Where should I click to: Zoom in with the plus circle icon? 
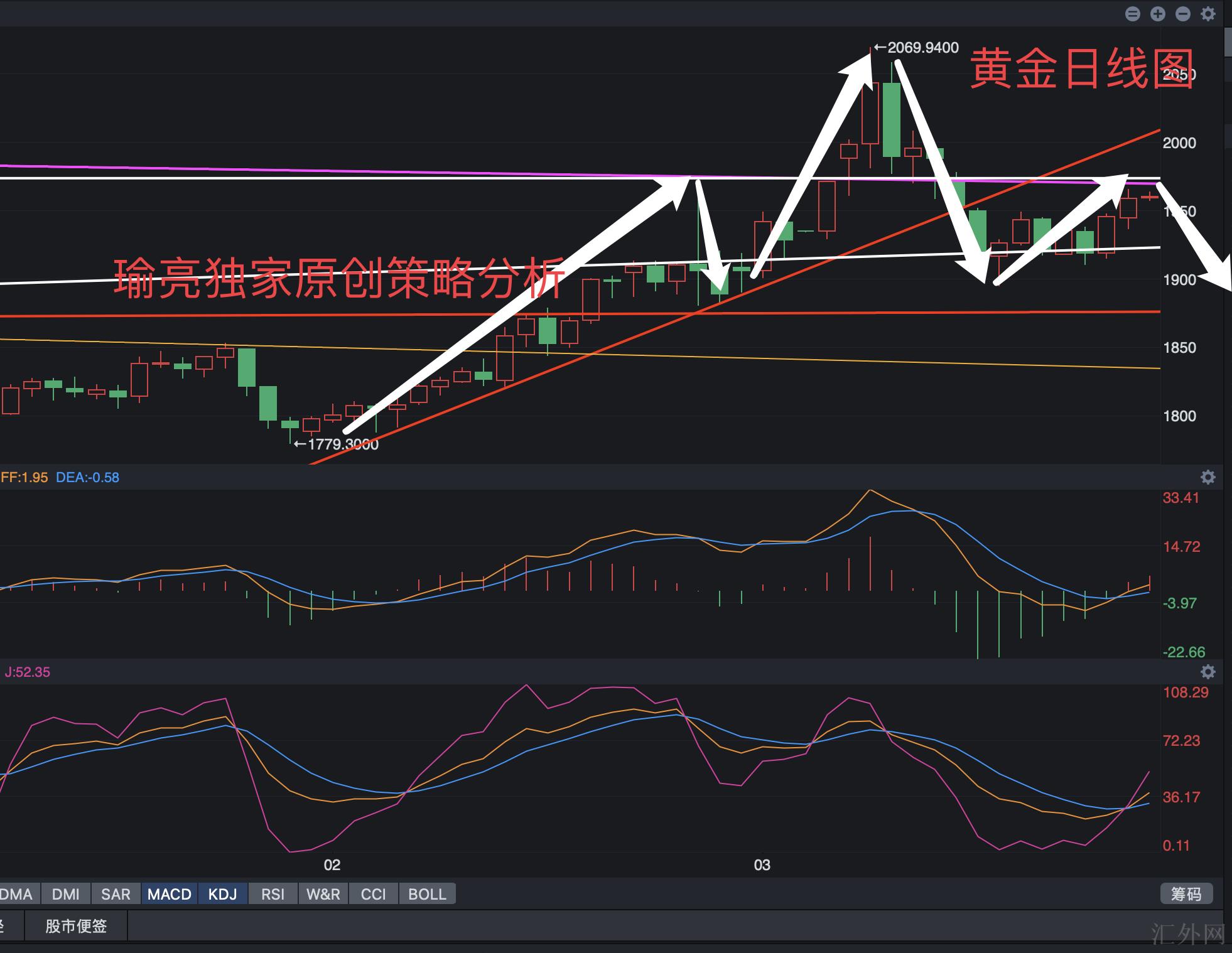click(x=1158, y=14)
